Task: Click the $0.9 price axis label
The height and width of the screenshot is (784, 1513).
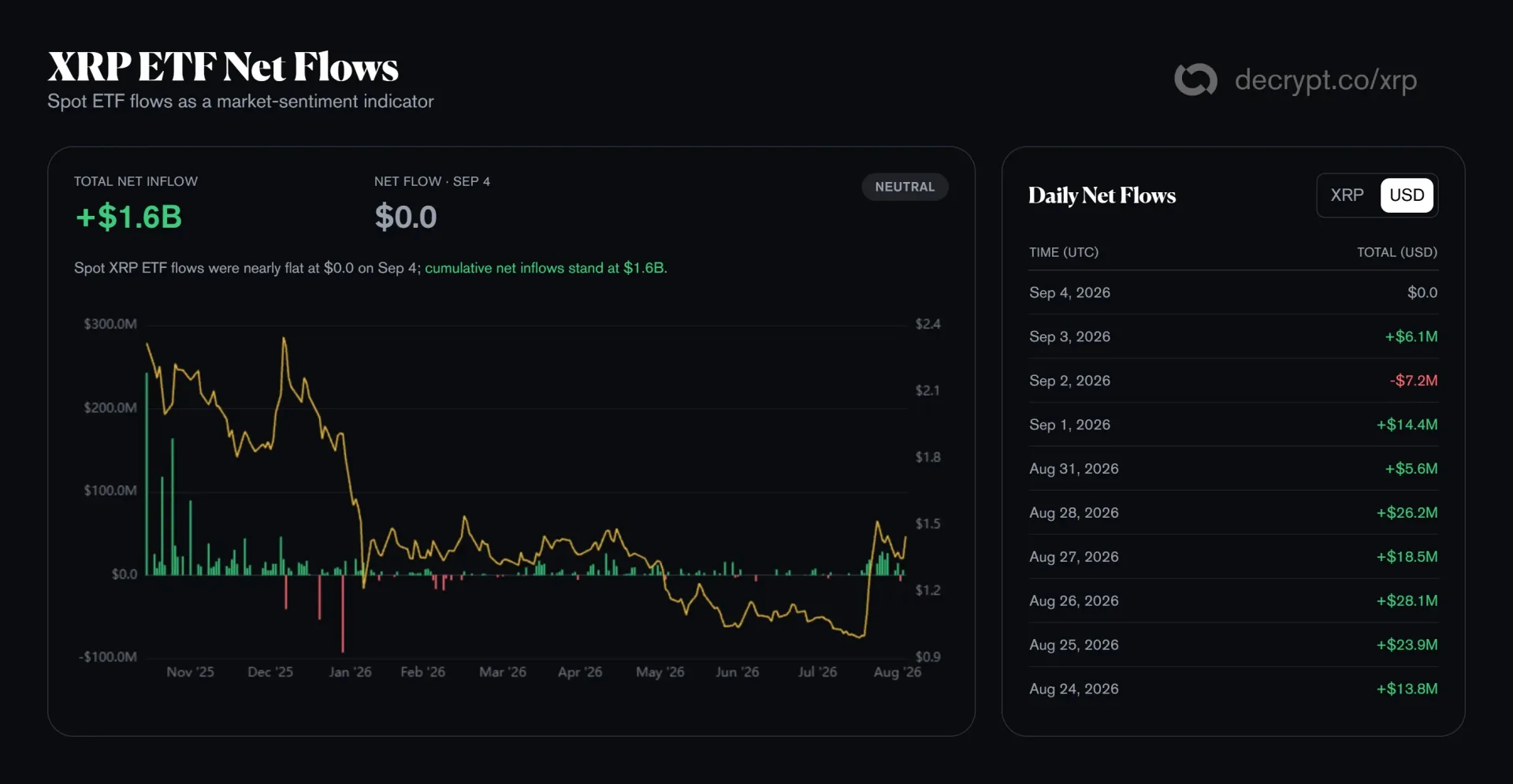Action: point(928,657)
